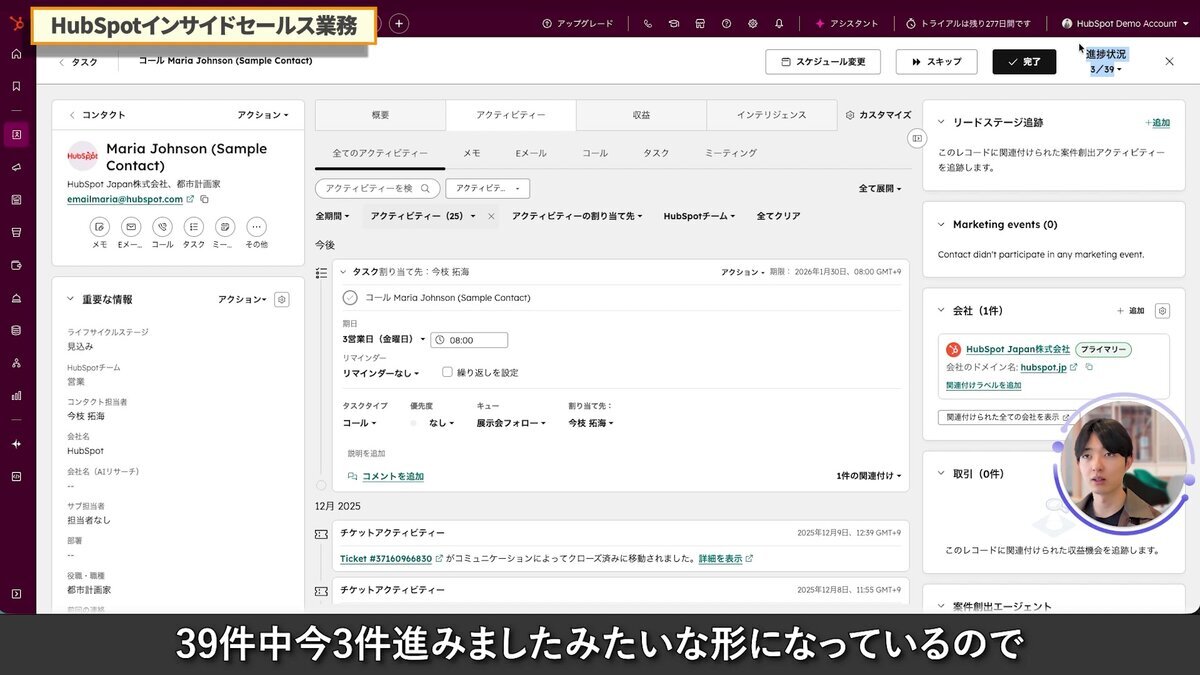1200x675 pixels.
Task: Open the Eメール activity tab
Action: click(x=531, y=153)
